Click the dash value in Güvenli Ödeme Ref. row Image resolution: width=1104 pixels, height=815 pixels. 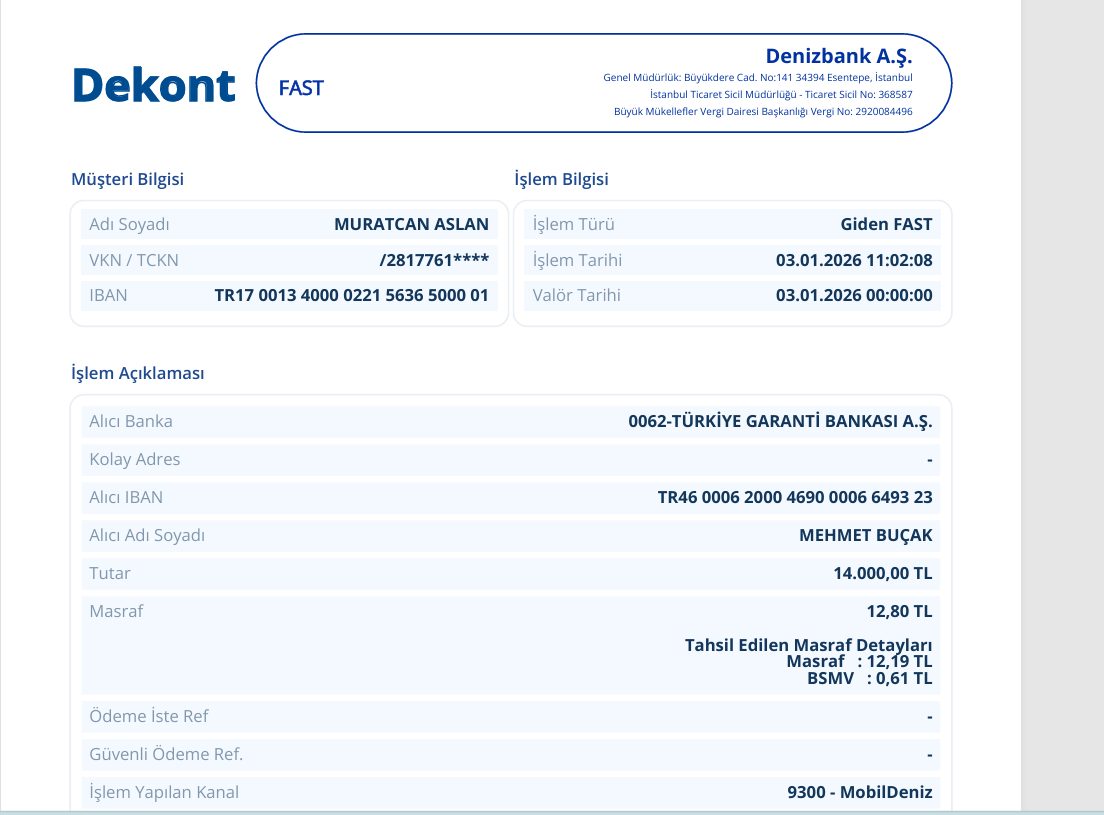[929, 755]
